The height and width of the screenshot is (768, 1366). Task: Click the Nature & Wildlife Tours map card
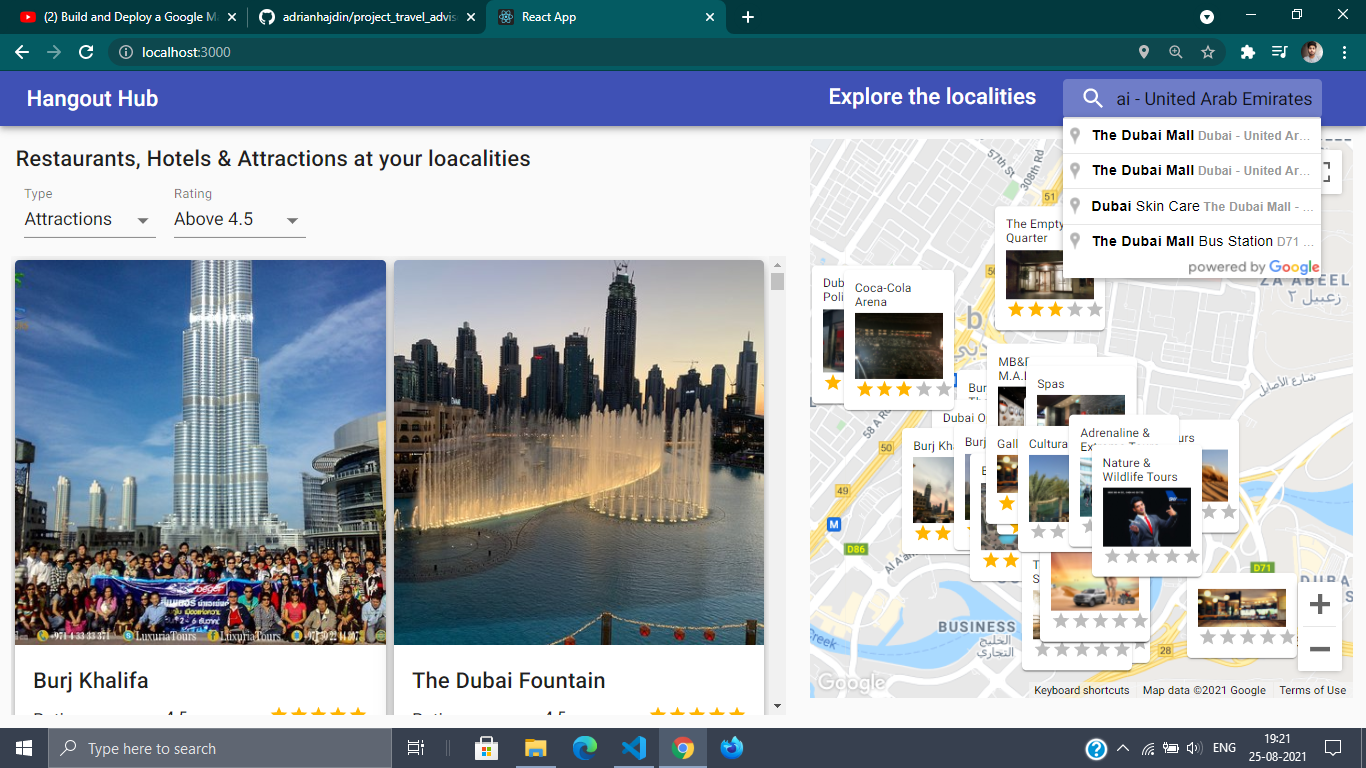(1147, 510)
